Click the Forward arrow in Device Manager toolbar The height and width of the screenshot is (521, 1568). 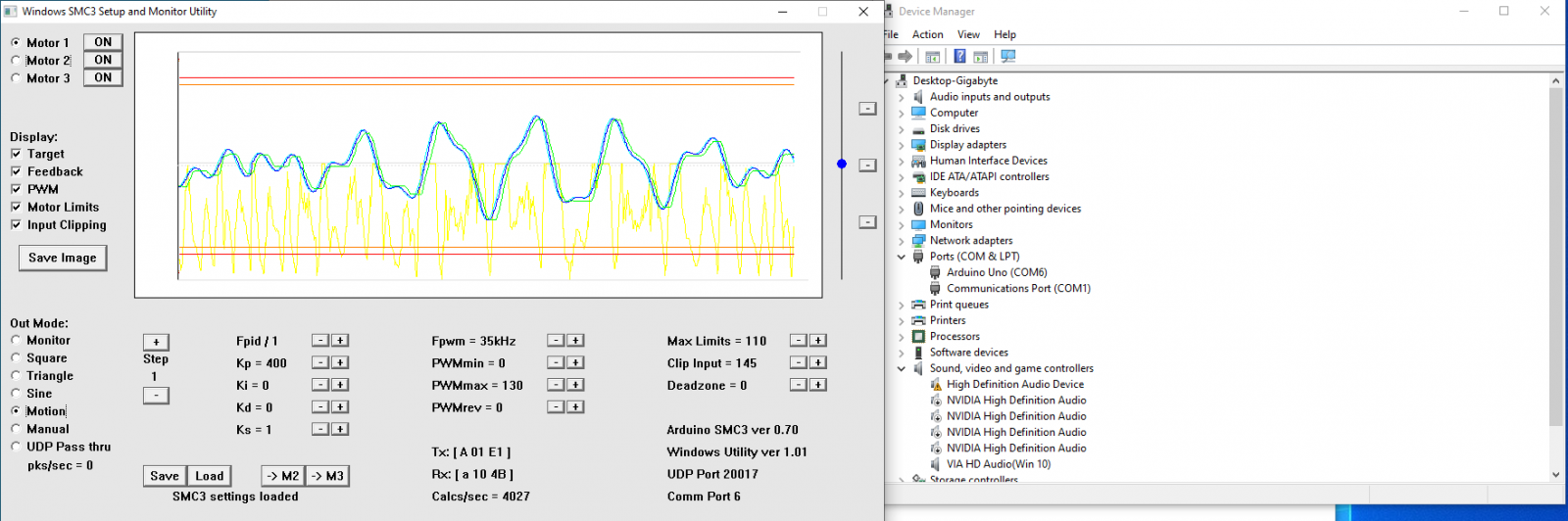[x=906, y=57]
